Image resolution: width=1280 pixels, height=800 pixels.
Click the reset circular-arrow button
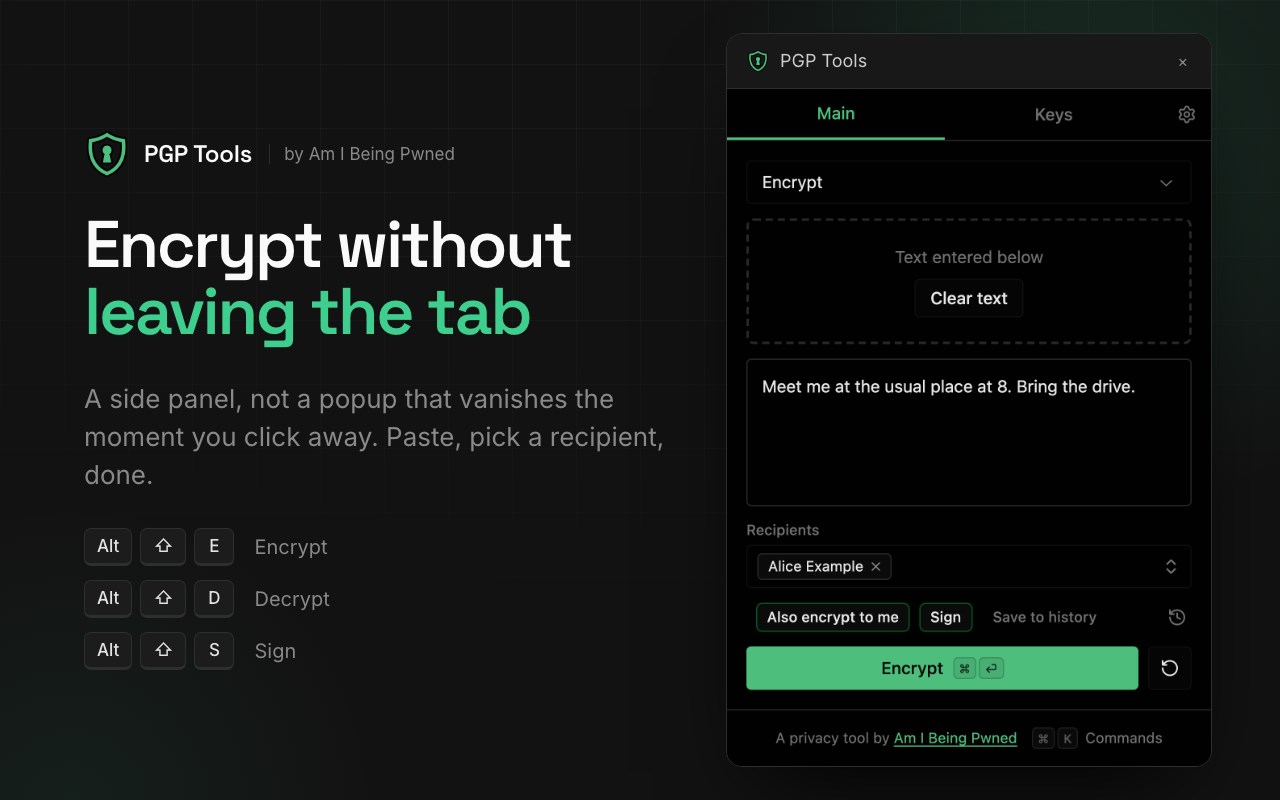(x=1170, y=668)
